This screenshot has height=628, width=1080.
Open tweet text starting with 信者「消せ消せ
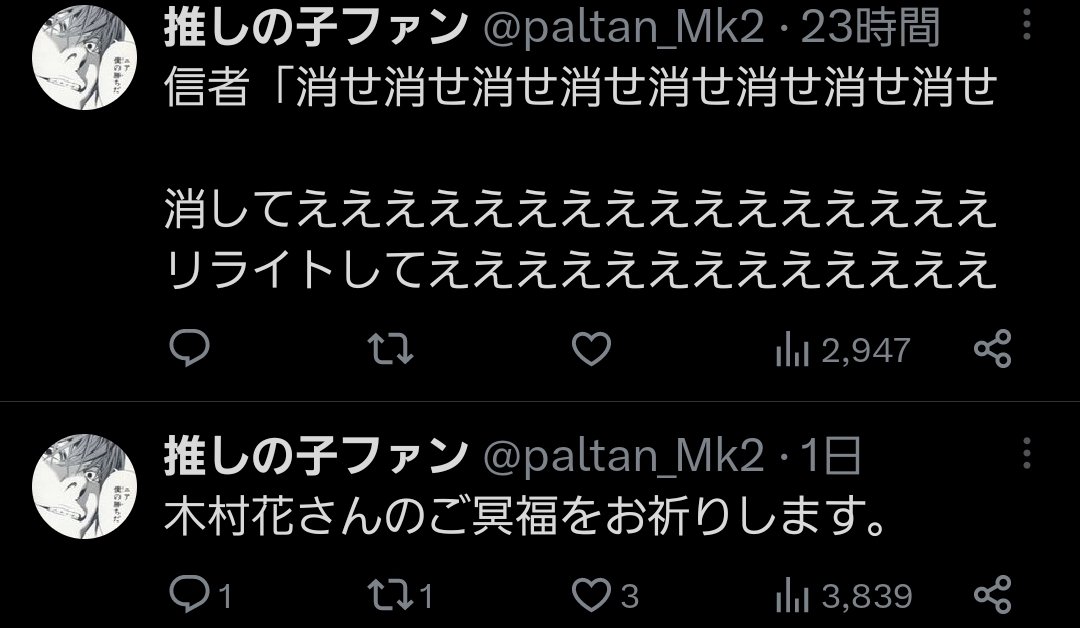coord(581,178)
